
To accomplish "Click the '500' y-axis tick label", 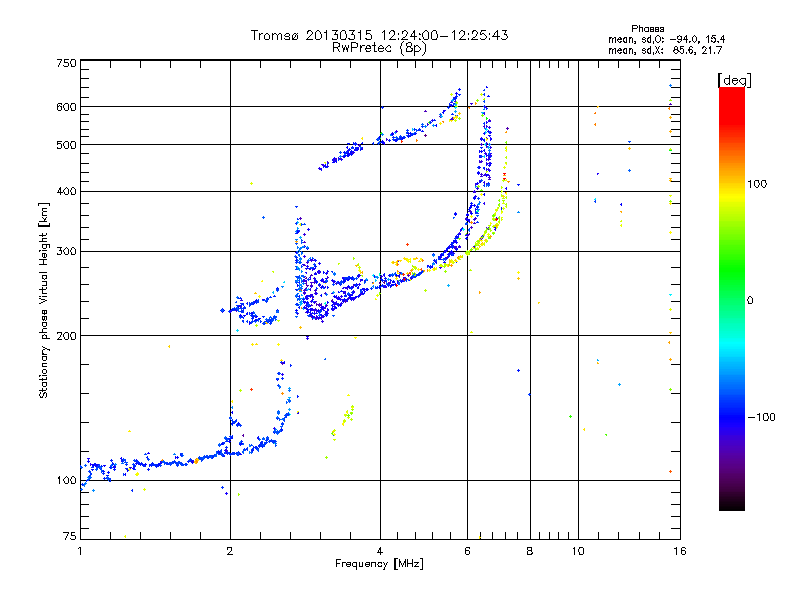I will coord(66,145).
